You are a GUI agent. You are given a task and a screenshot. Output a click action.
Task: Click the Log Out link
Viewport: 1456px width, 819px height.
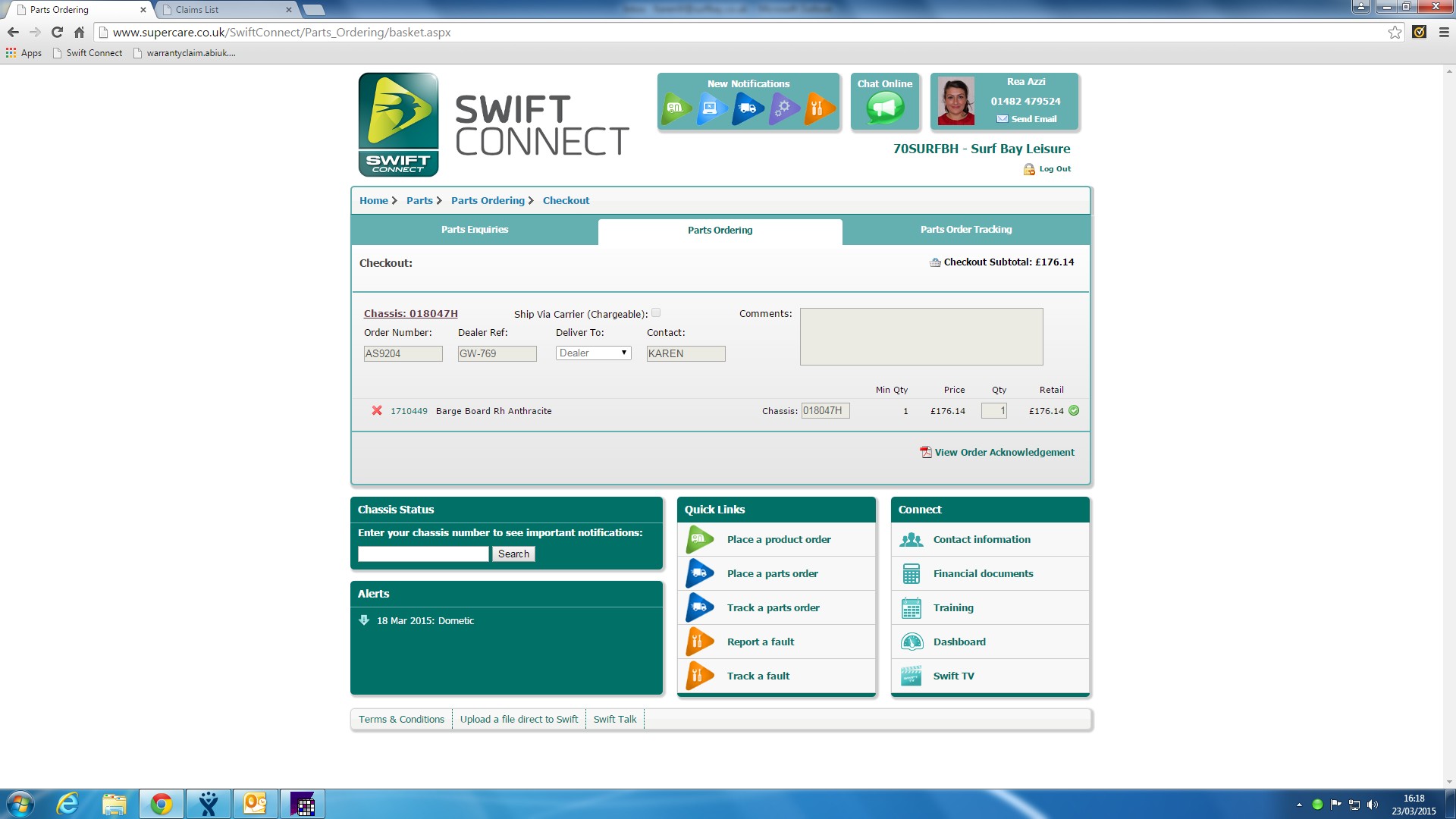coord(1054,169)
